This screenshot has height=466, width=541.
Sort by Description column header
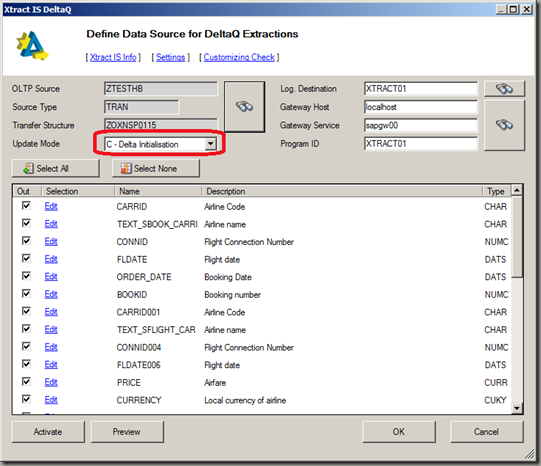coord(342,191)
